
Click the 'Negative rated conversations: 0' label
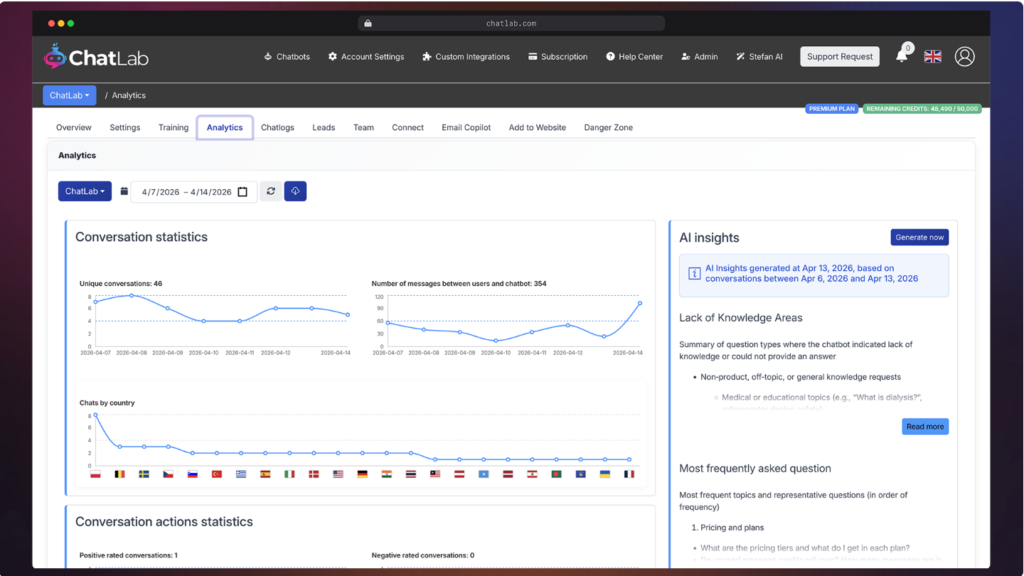click(423, 555)
